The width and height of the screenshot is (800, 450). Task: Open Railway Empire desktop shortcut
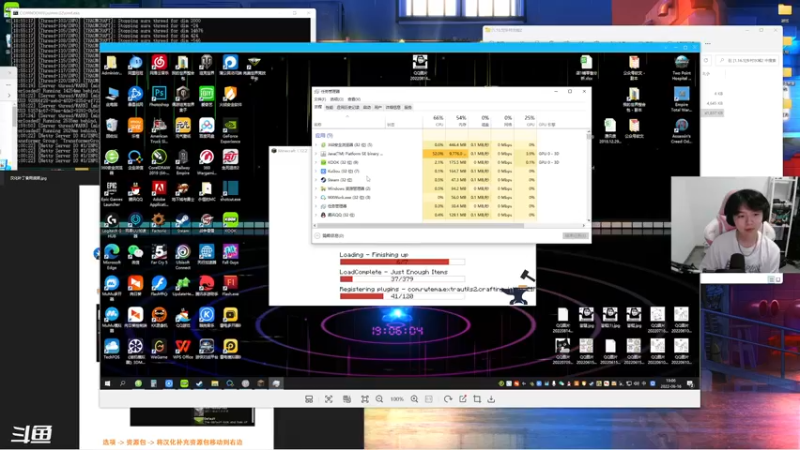183,162
